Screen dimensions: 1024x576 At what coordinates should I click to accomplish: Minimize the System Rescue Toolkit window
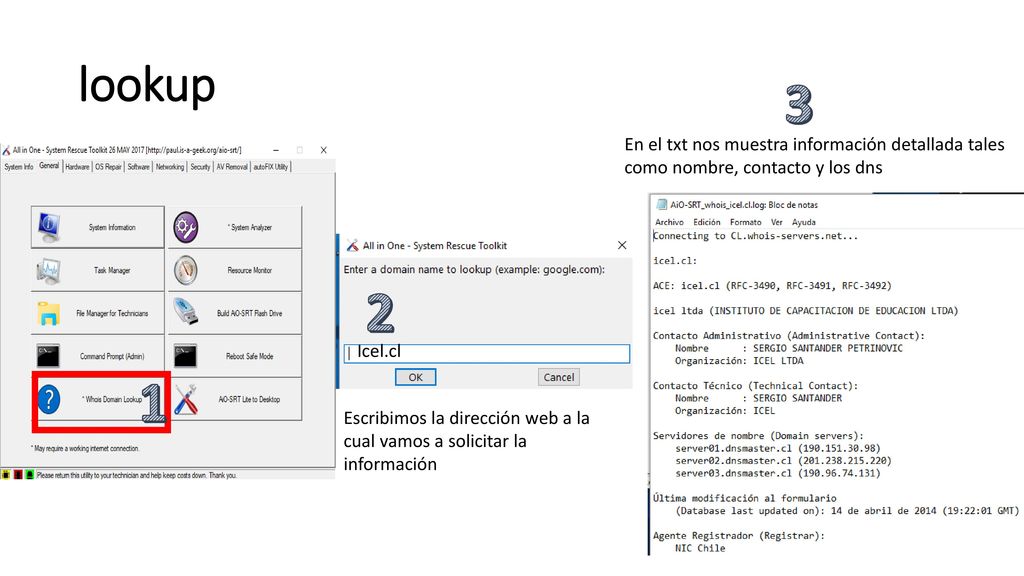(276, 150)
